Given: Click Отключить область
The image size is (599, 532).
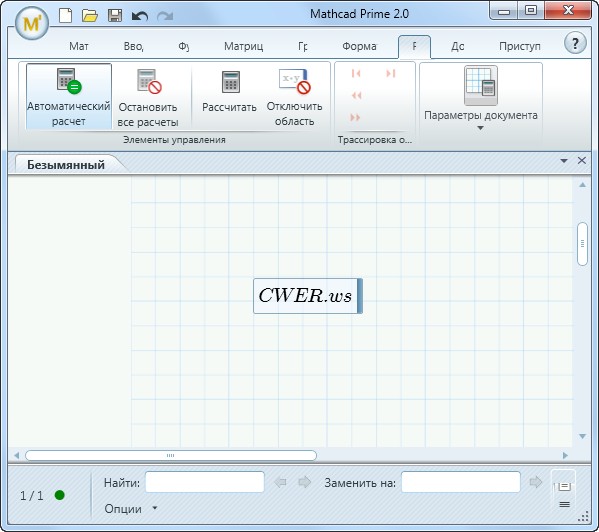Looking at the screenshot, I should (294, 98).
